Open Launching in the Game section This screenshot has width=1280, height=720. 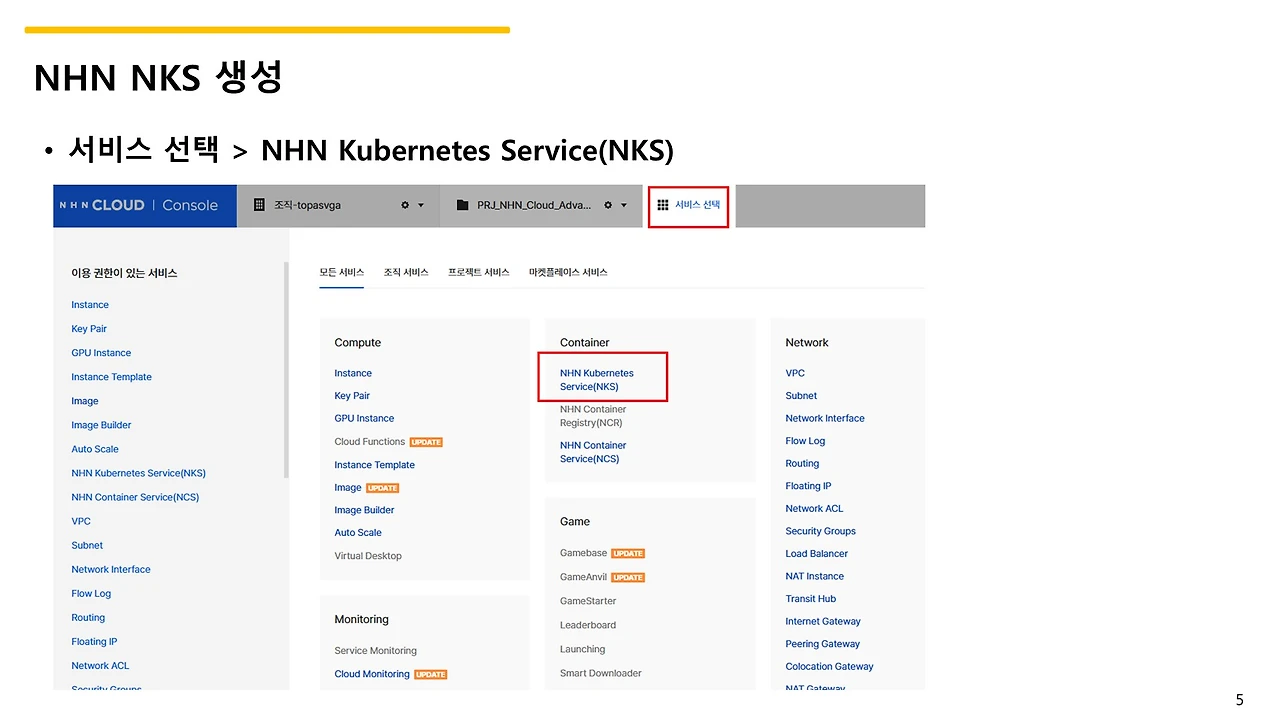583,649
